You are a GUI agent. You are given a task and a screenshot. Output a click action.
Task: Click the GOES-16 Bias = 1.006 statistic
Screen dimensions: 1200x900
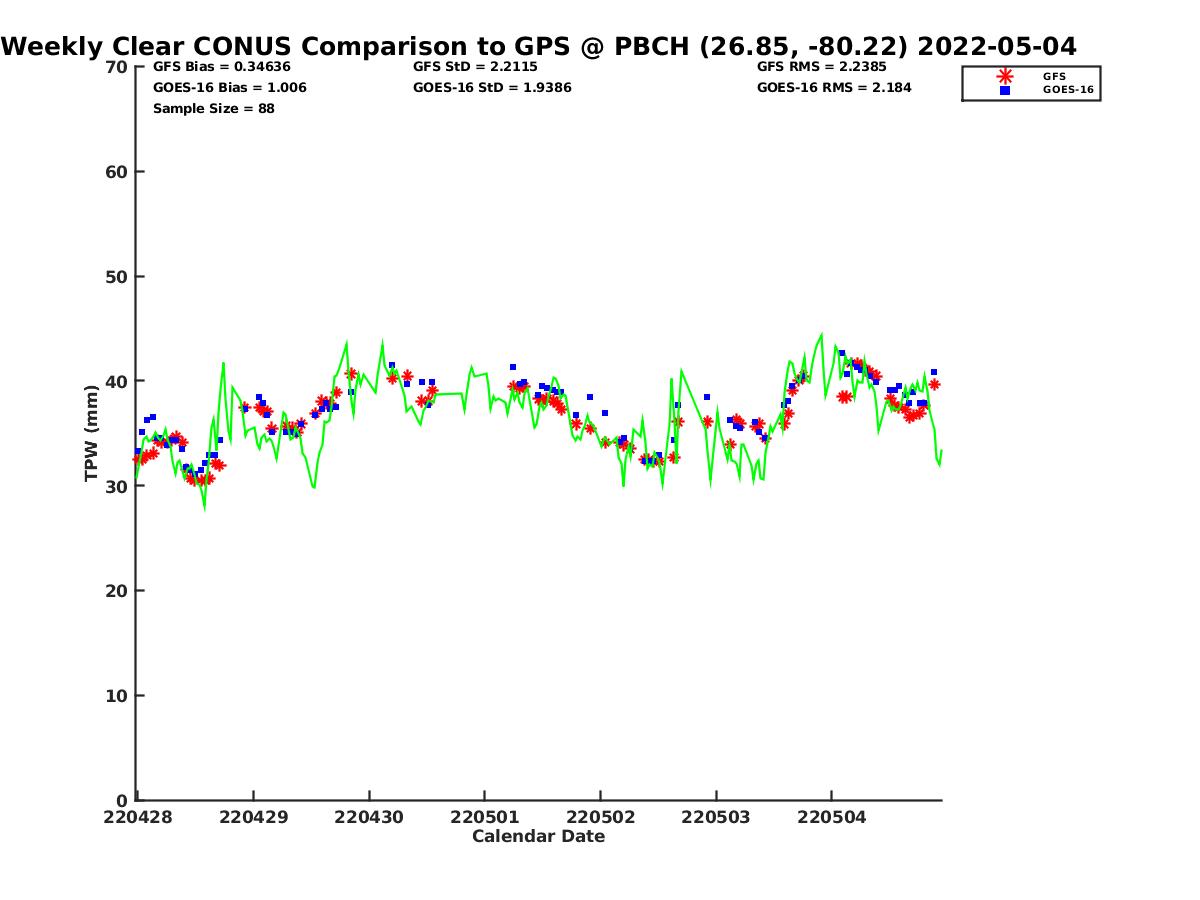[x=229, y=88]
